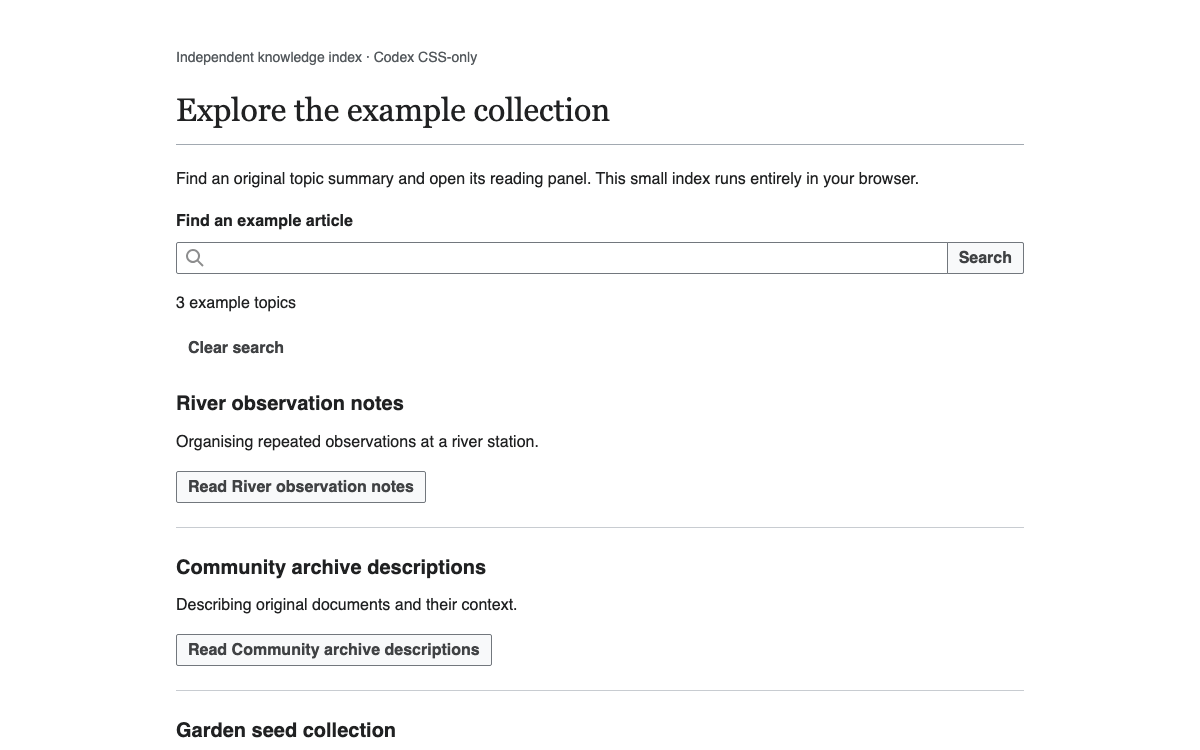
Task: Click 'Independent knowledge index · Codex CSS-only' text
Action: click(326, 58)
